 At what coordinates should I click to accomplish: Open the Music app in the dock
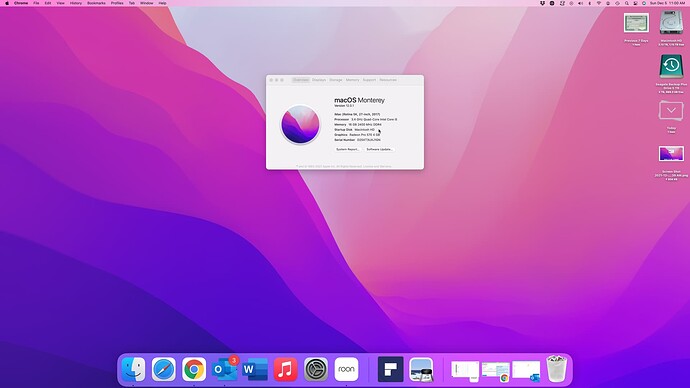285,369
